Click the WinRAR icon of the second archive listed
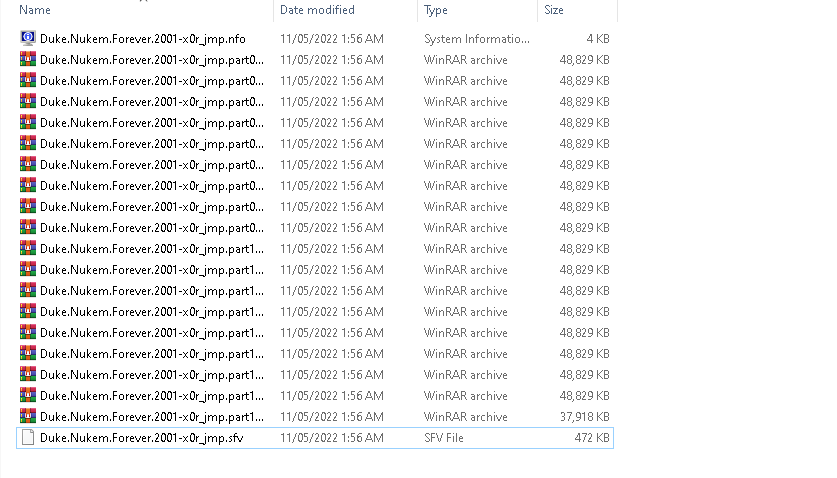The height and width of the screenshot is (478, 837). (28, 81)
